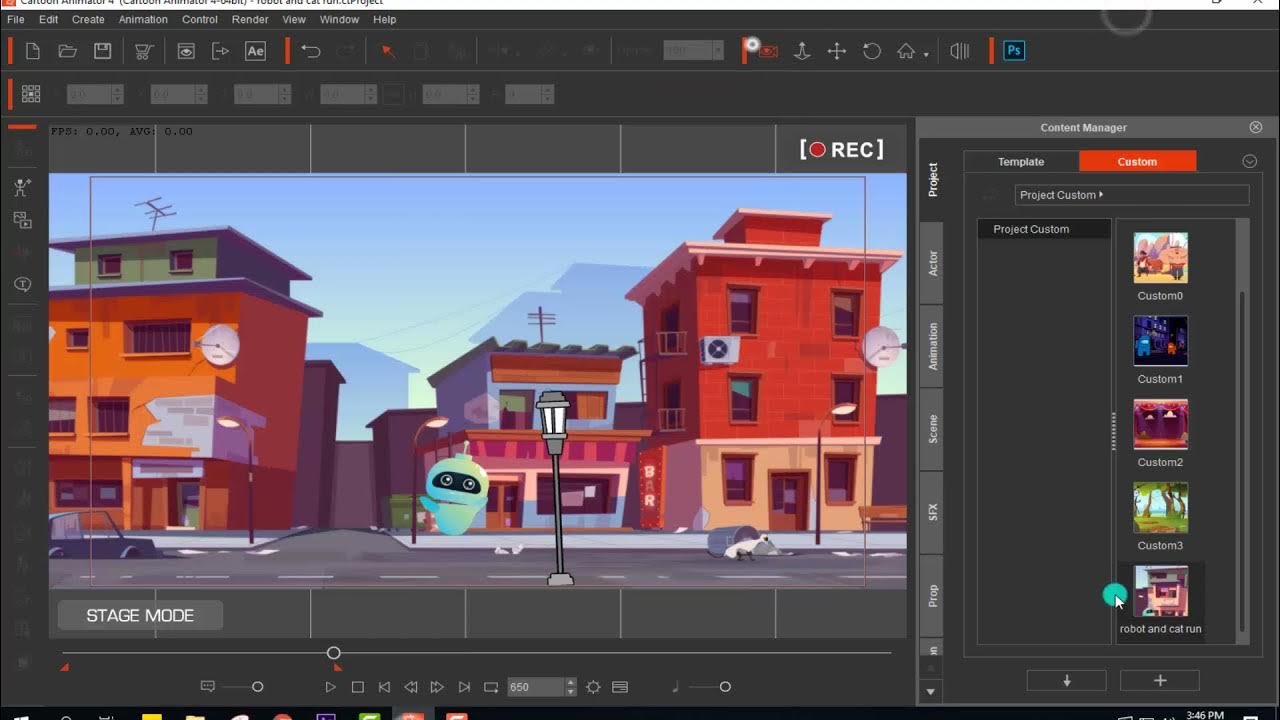Select the Text tool in the left sidebar
Screen dimensions: 1280x720
point(22,284)
